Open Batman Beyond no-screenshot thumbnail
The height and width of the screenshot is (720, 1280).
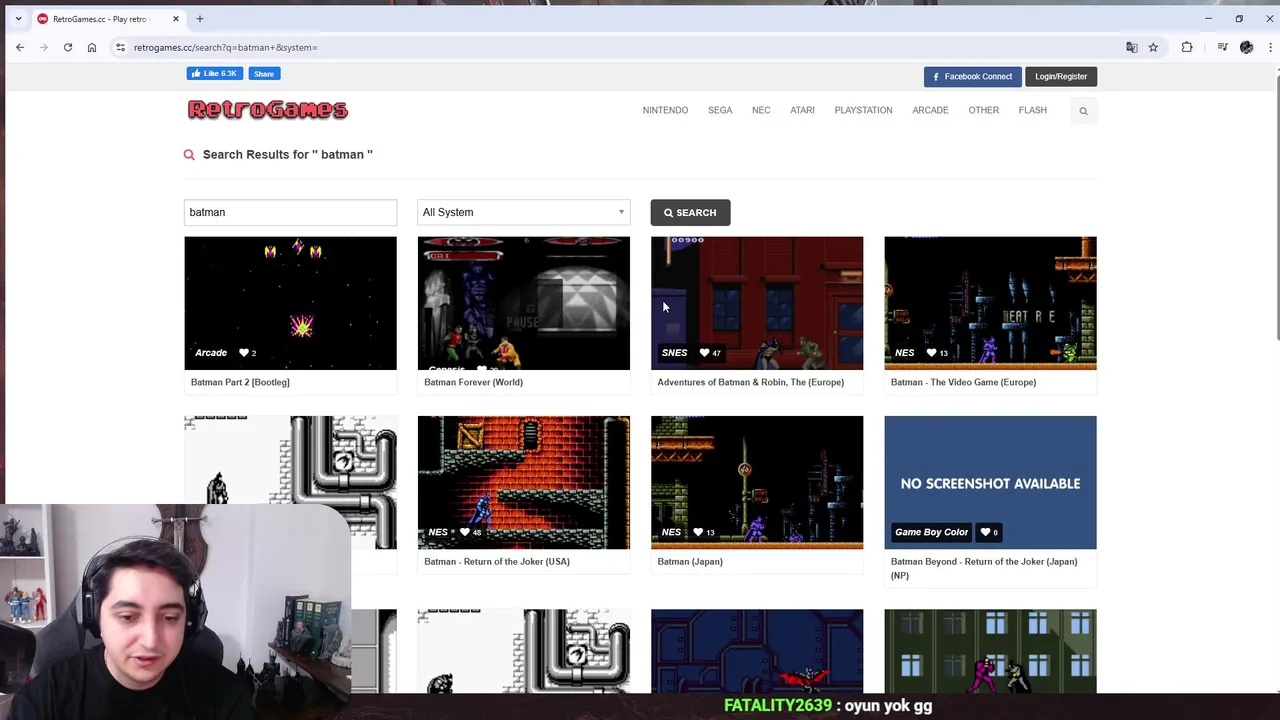(990, 482)
